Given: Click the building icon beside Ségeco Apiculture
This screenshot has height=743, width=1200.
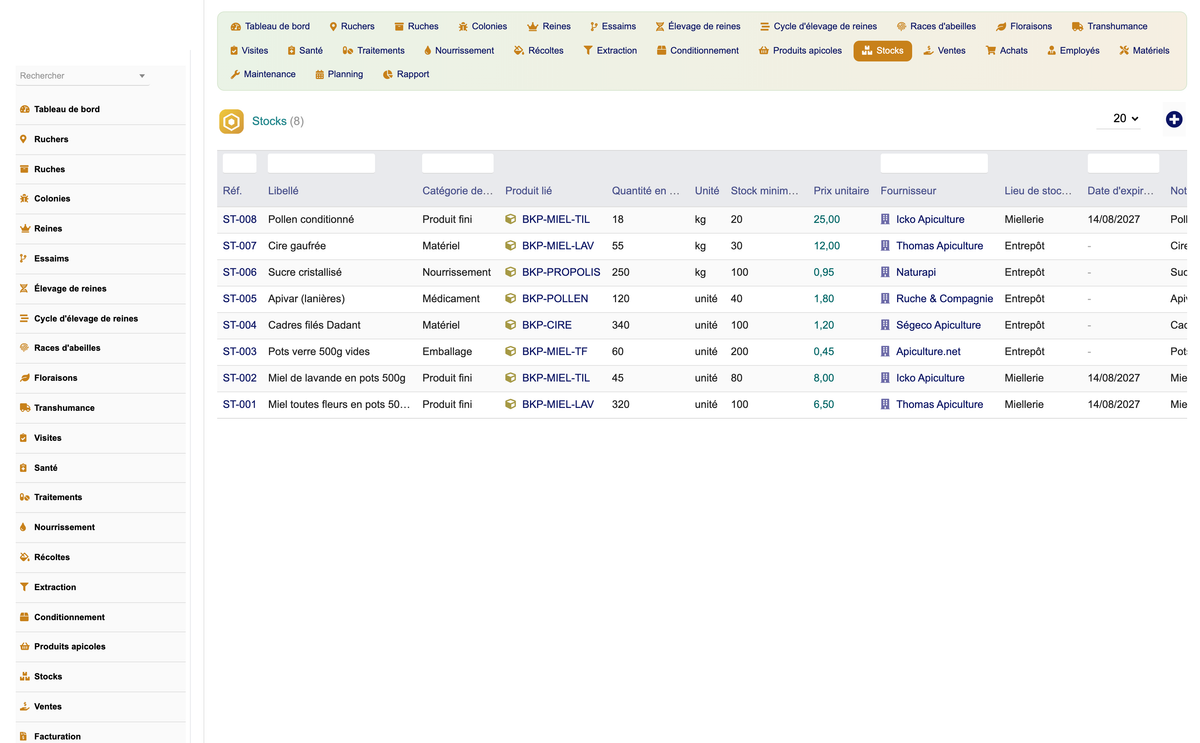Looking at the screenshot, I should [x=885, y=325].
